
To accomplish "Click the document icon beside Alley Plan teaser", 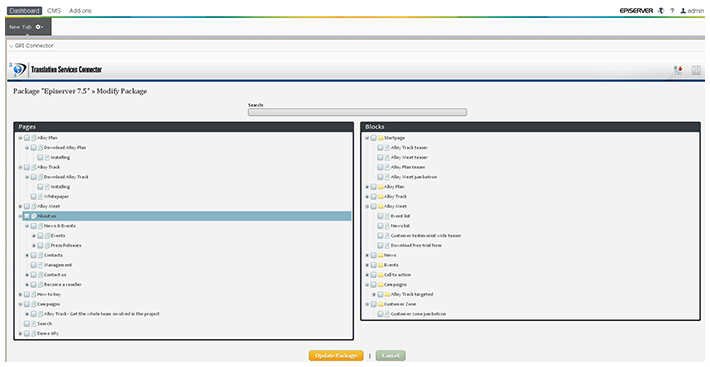I will pyautogui.click(x=387, y=167).
